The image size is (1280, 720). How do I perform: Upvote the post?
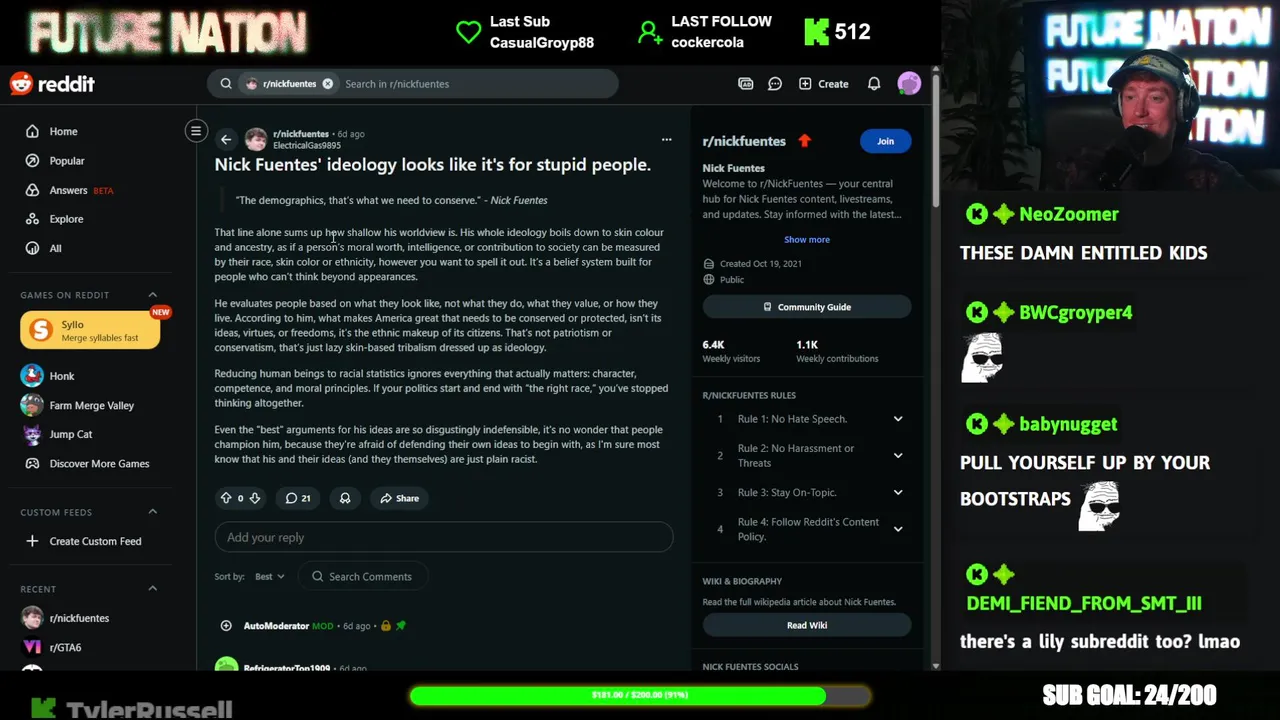click(x=226, y=498)
